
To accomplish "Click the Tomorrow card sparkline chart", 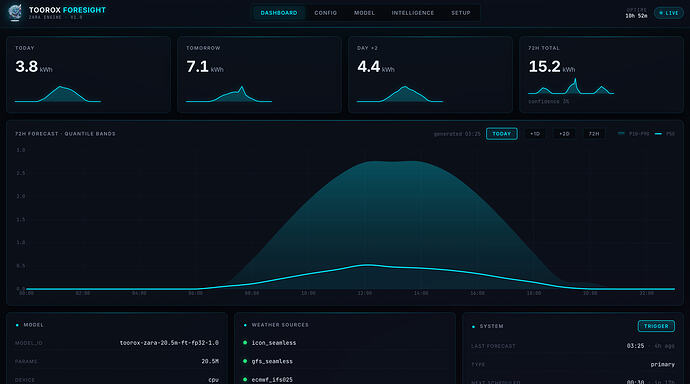I will [x=229, y=94].
